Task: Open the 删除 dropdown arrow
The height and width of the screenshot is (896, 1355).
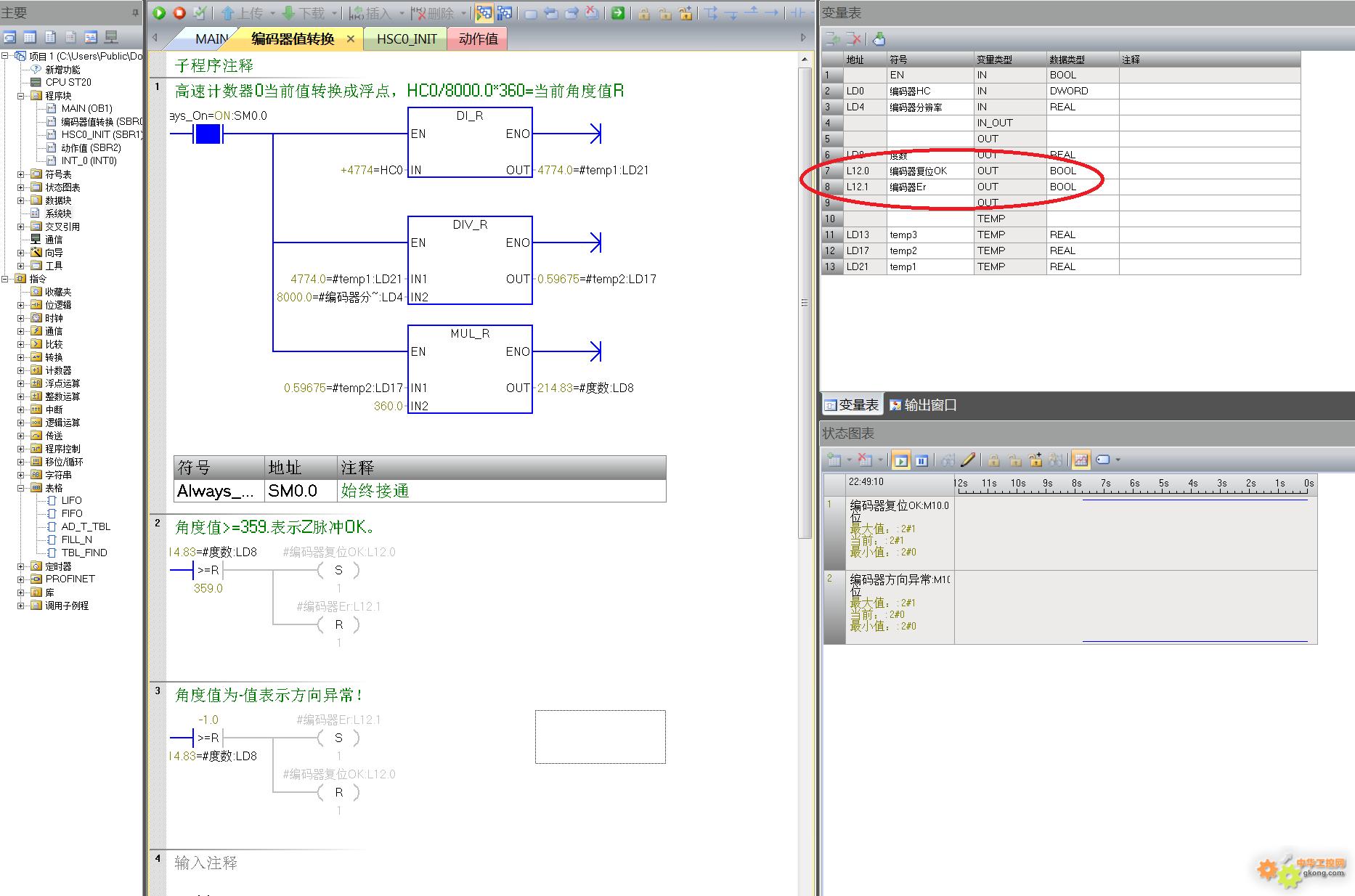Action: (x=463, y=13)
